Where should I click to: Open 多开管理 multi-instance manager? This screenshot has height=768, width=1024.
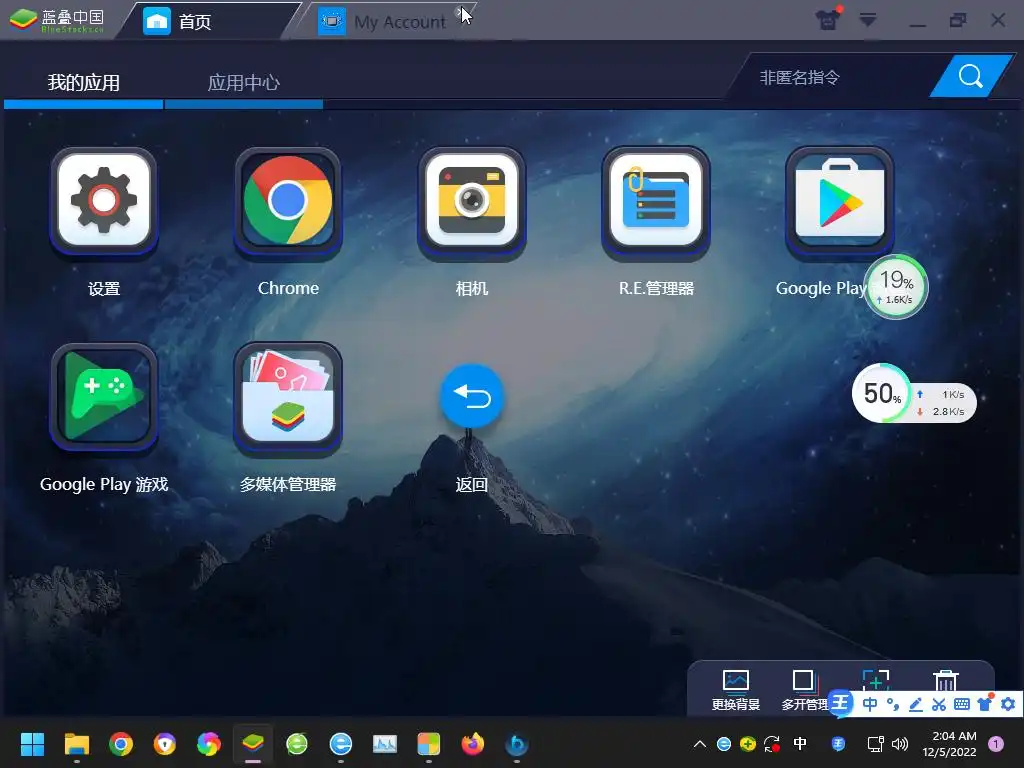pyautogui.click(x=803, y=690)
